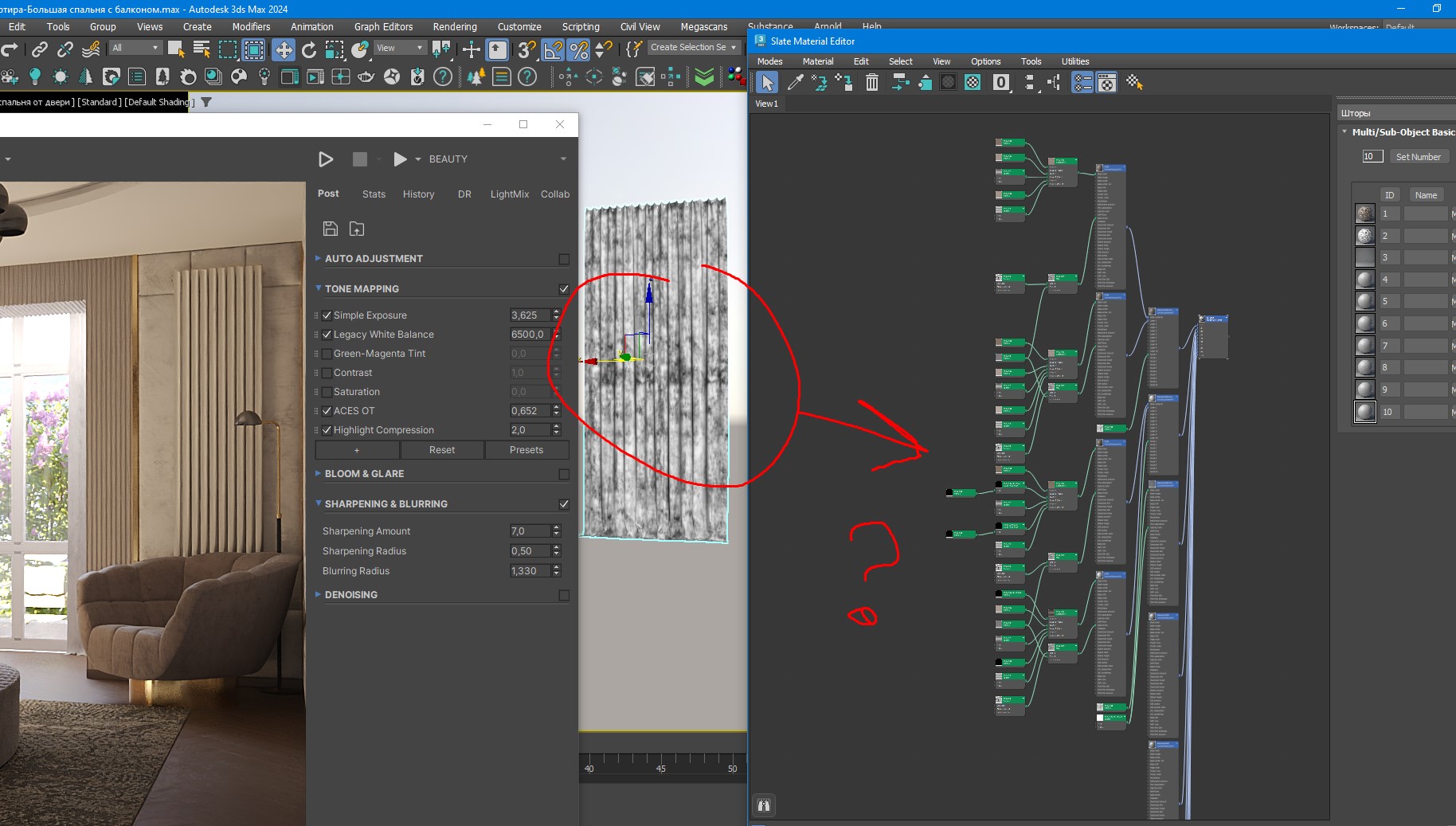Click the Set Number button
The width and height of the screenshot is (1456, 826).
(x=1418, y=157)
